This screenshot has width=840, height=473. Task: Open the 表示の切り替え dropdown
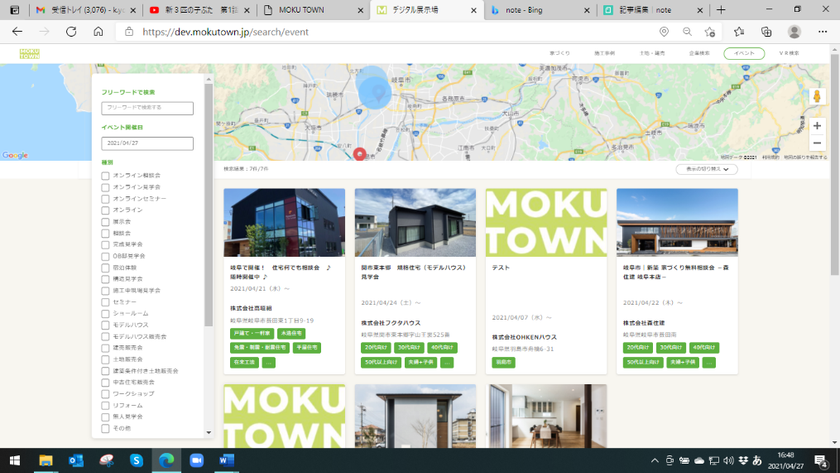point(706,169)
